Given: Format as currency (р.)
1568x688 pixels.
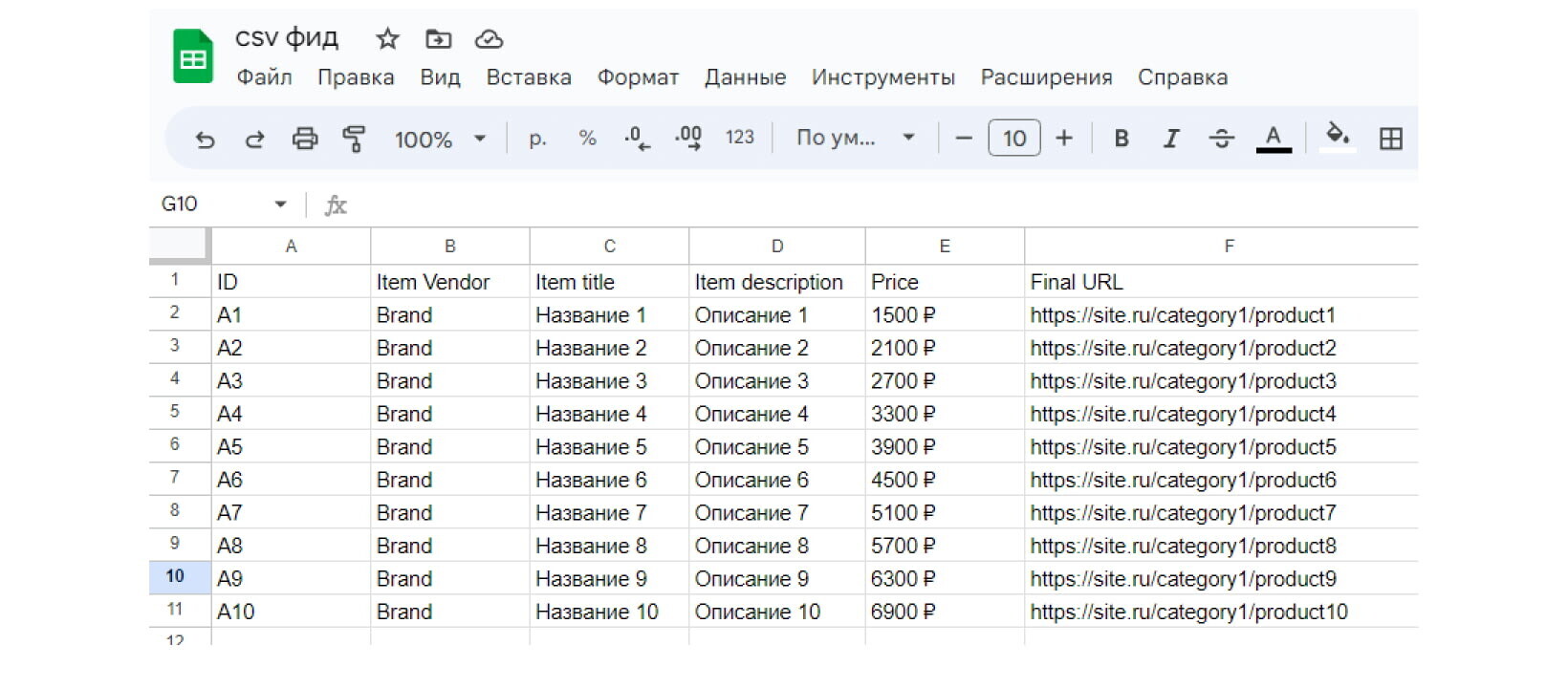Looking at the screenshot, I should [x=538, y=139].
